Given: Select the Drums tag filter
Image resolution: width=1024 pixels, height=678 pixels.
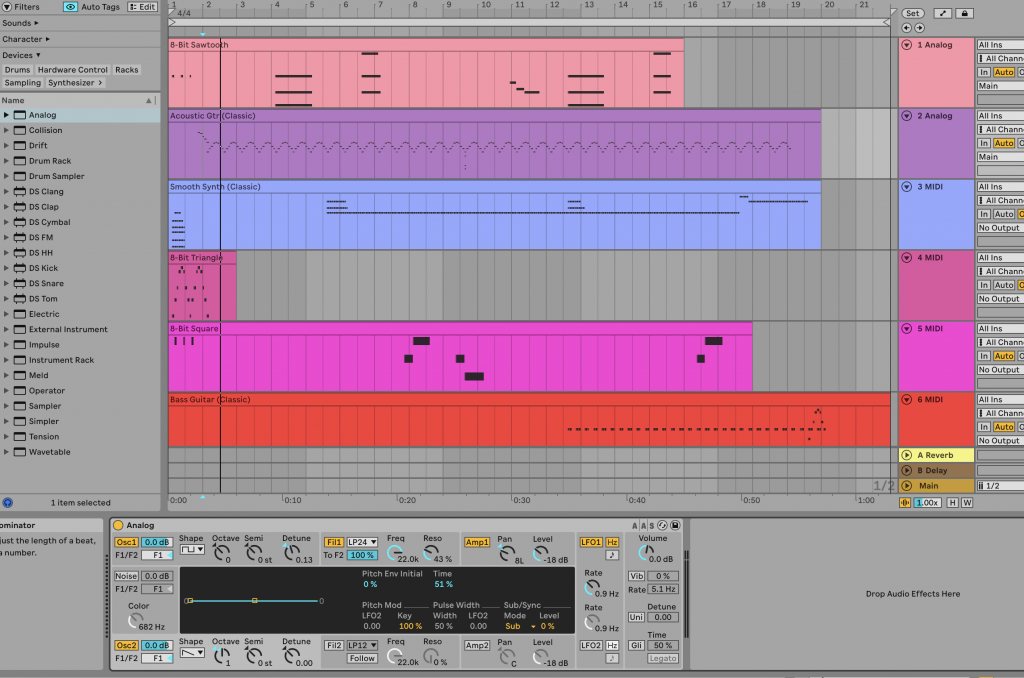Looking at the screenshot, I should (17, 70).
